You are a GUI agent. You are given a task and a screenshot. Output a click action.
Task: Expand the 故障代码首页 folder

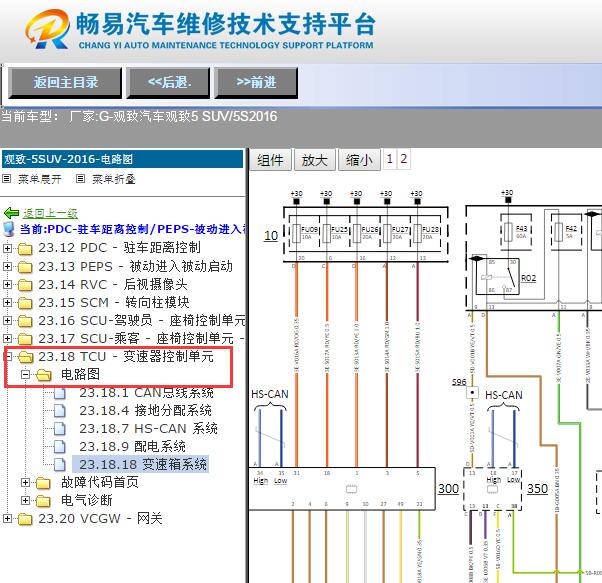pos(25,483)
